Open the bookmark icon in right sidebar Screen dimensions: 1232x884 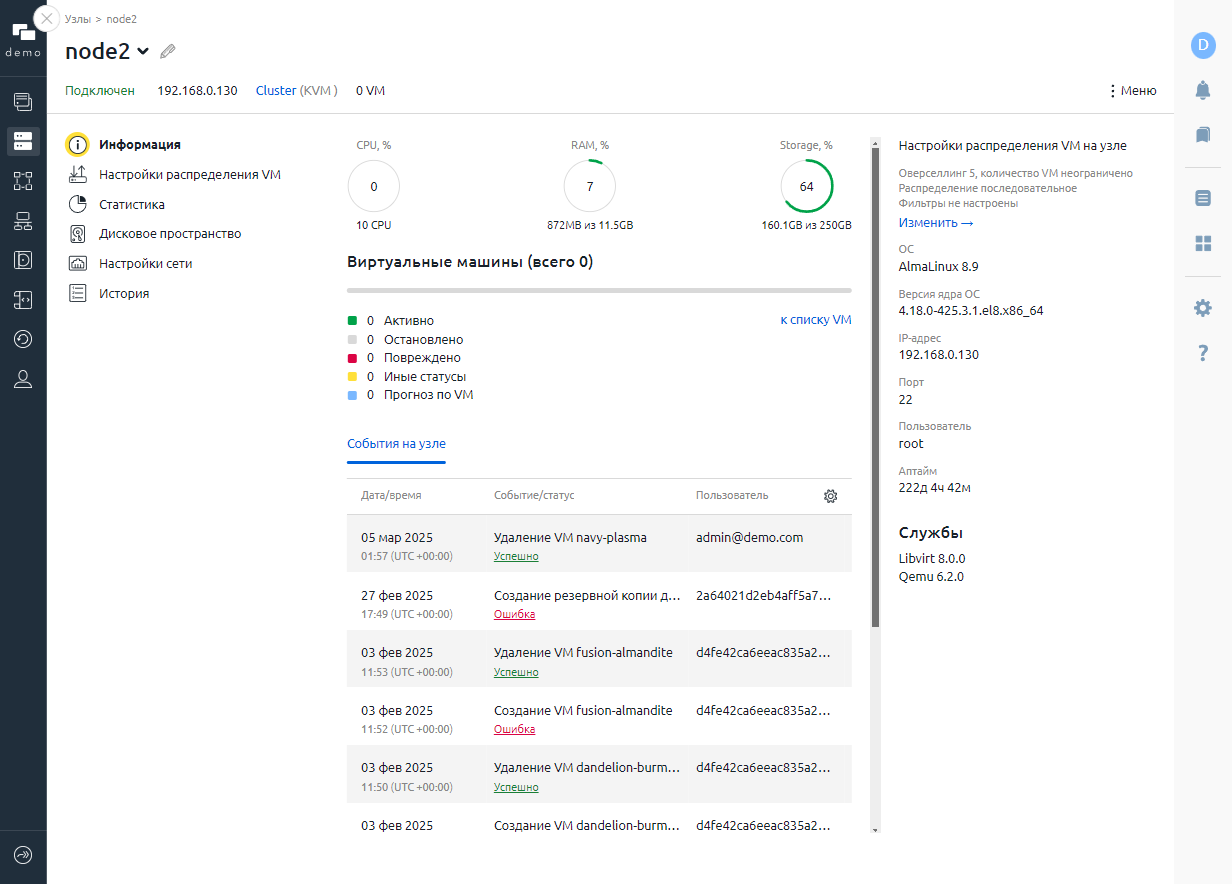1203,134
